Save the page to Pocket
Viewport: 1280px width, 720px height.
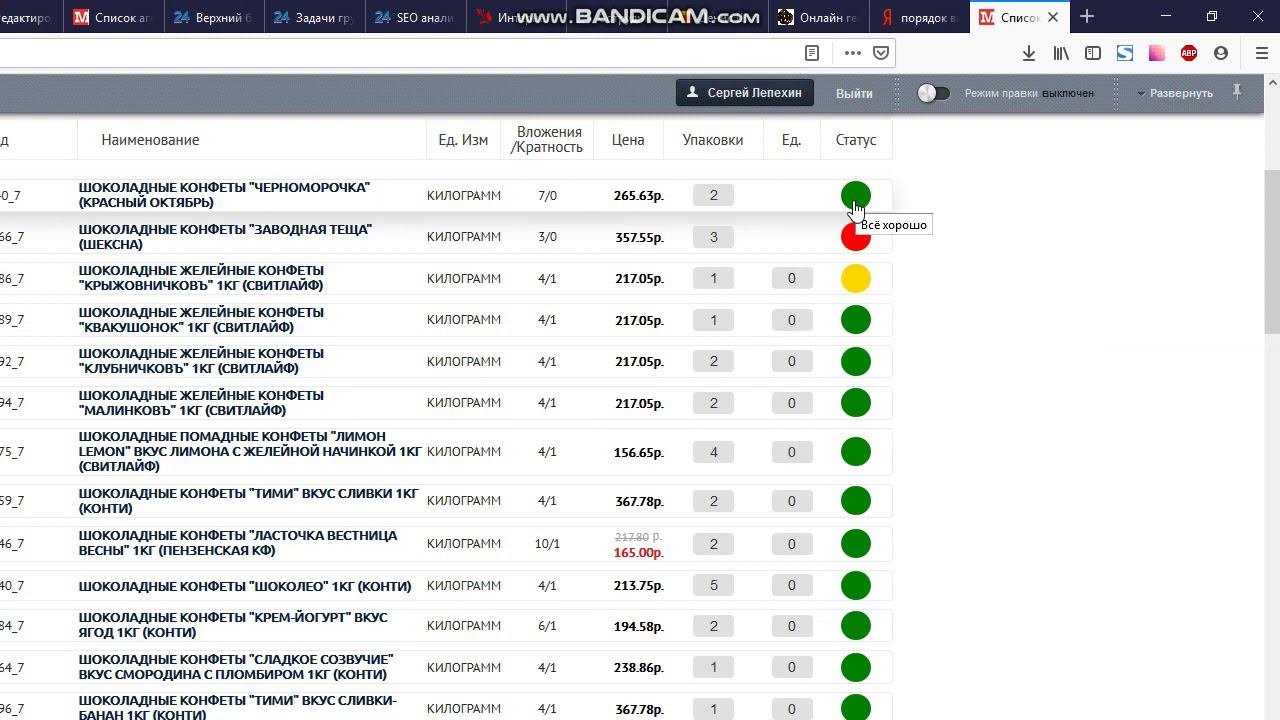tap(881, 53)
